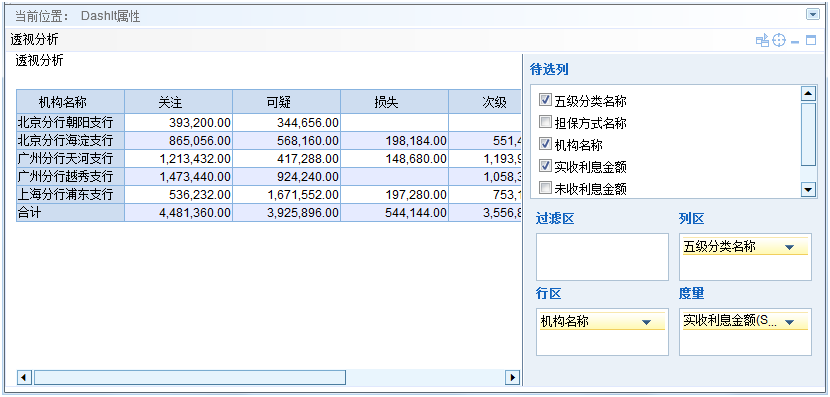
Task: Uncheck the 五级分类名称 checkbox
Action: 545,100
